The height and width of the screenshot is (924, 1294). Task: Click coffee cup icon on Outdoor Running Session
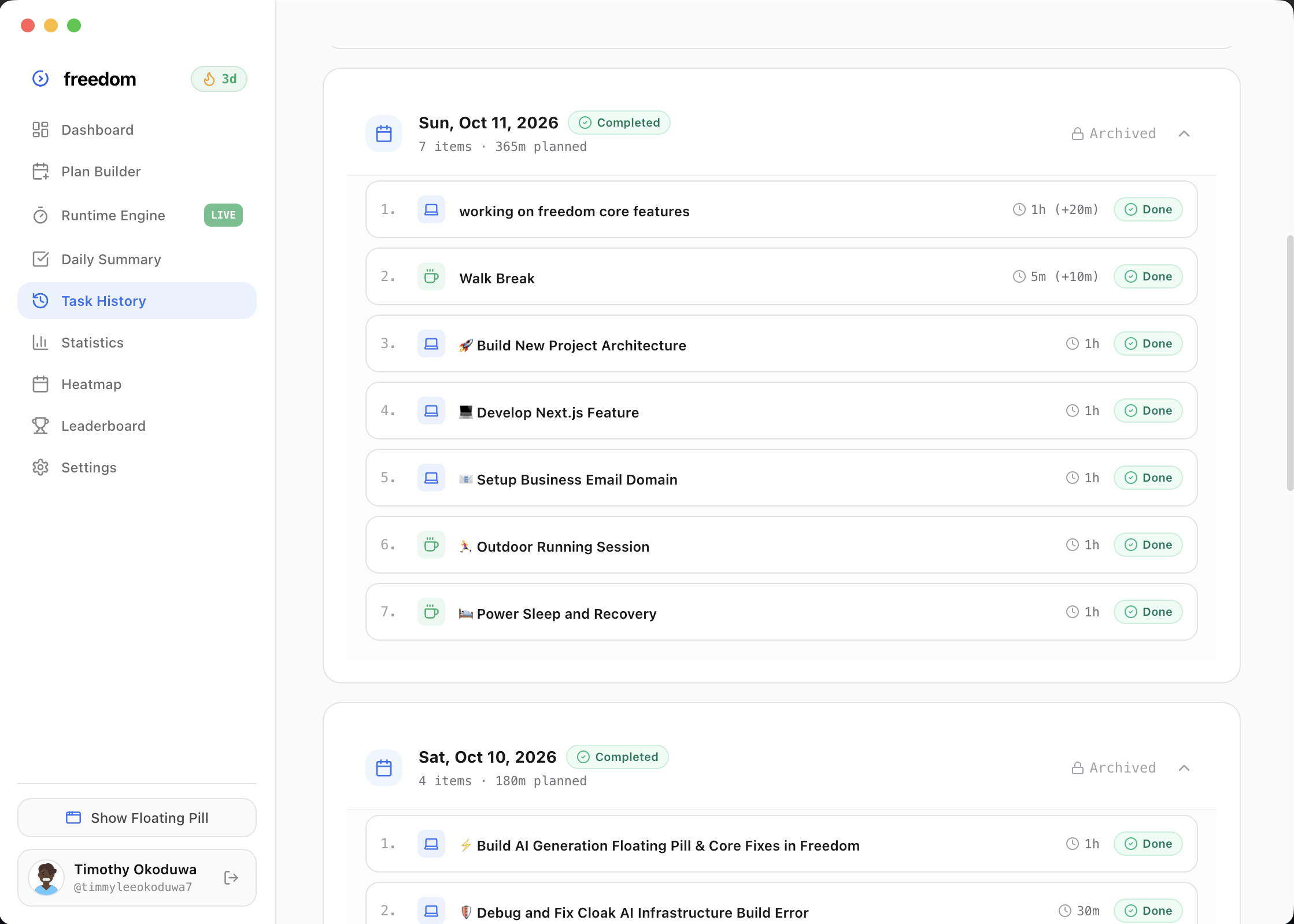click(431, 545)
